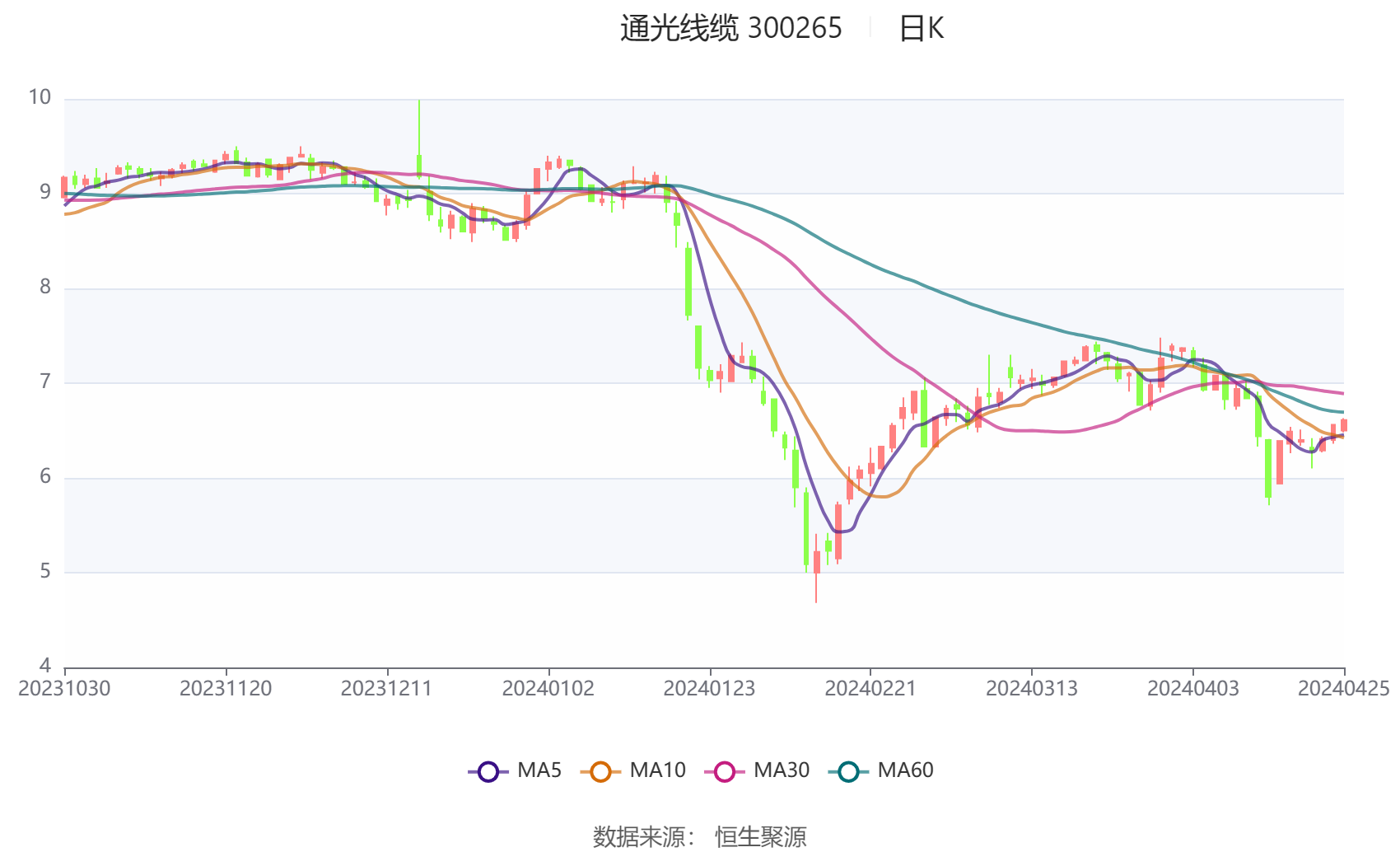Toggle the MA60 legend series
The image size is (1400, 852).
[x=881, y=771]
